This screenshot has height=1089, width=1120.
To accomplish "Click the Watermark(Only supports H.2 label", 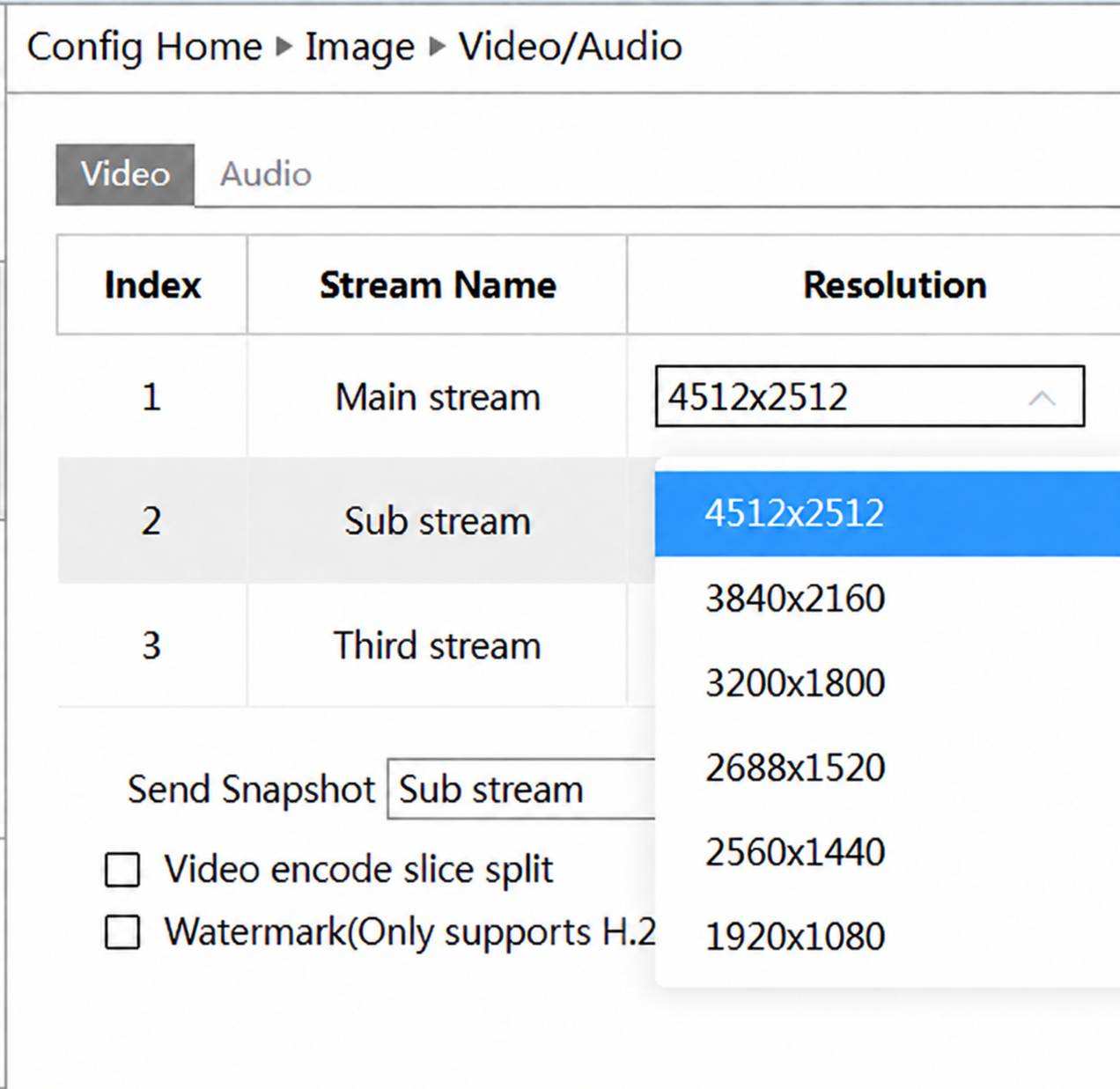I will (410, 932).
